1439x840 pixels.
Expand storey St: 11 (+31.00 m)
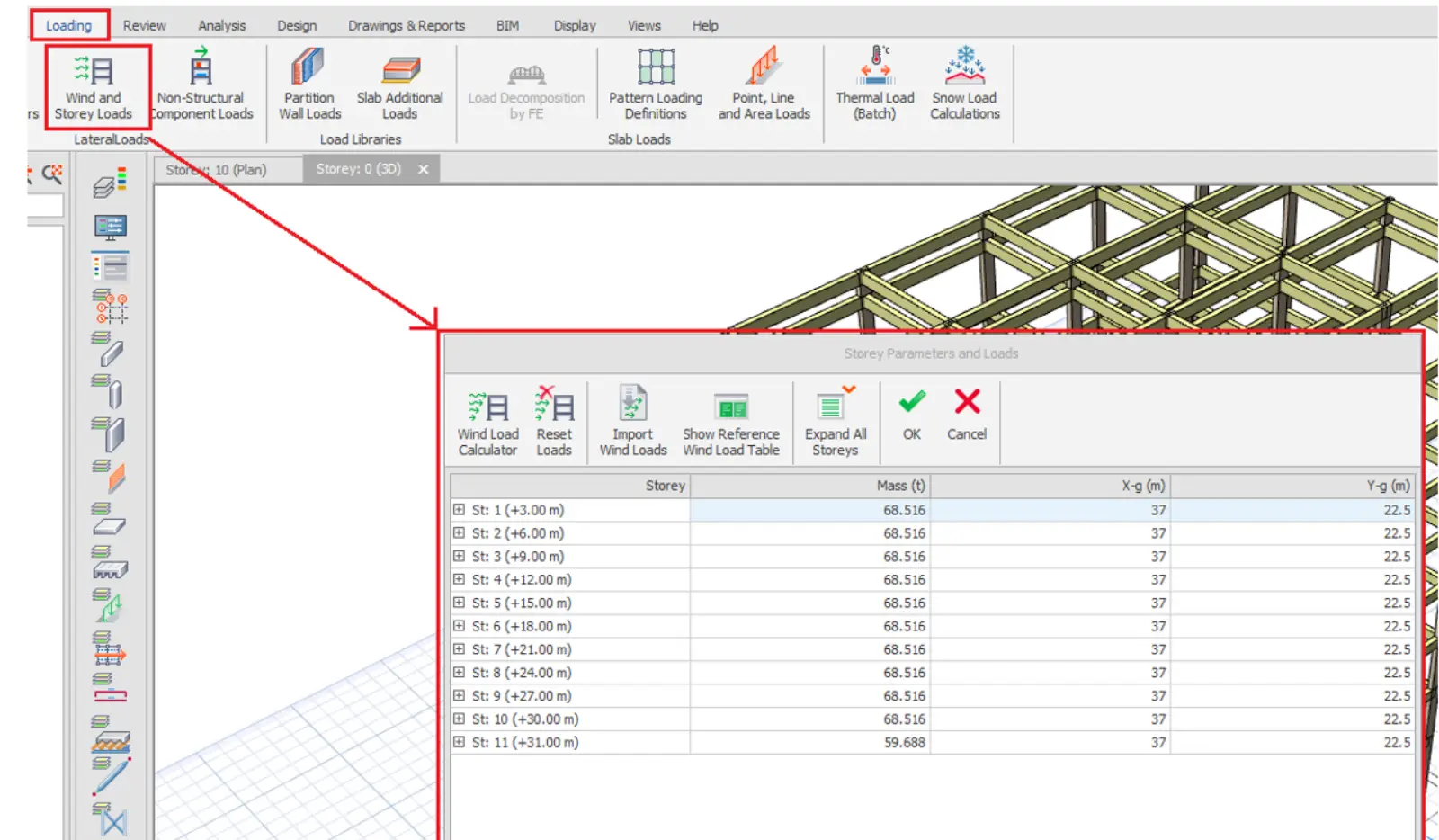tap(460, 742)
